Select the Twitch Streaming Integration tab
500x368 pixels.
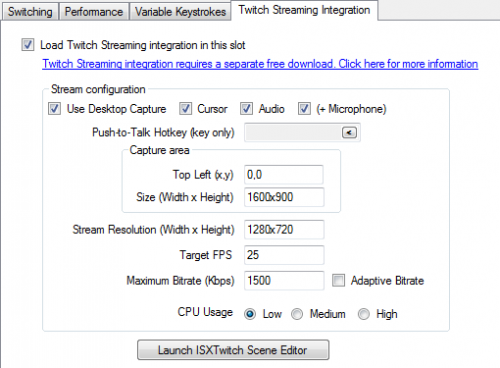tap(304, 10)
